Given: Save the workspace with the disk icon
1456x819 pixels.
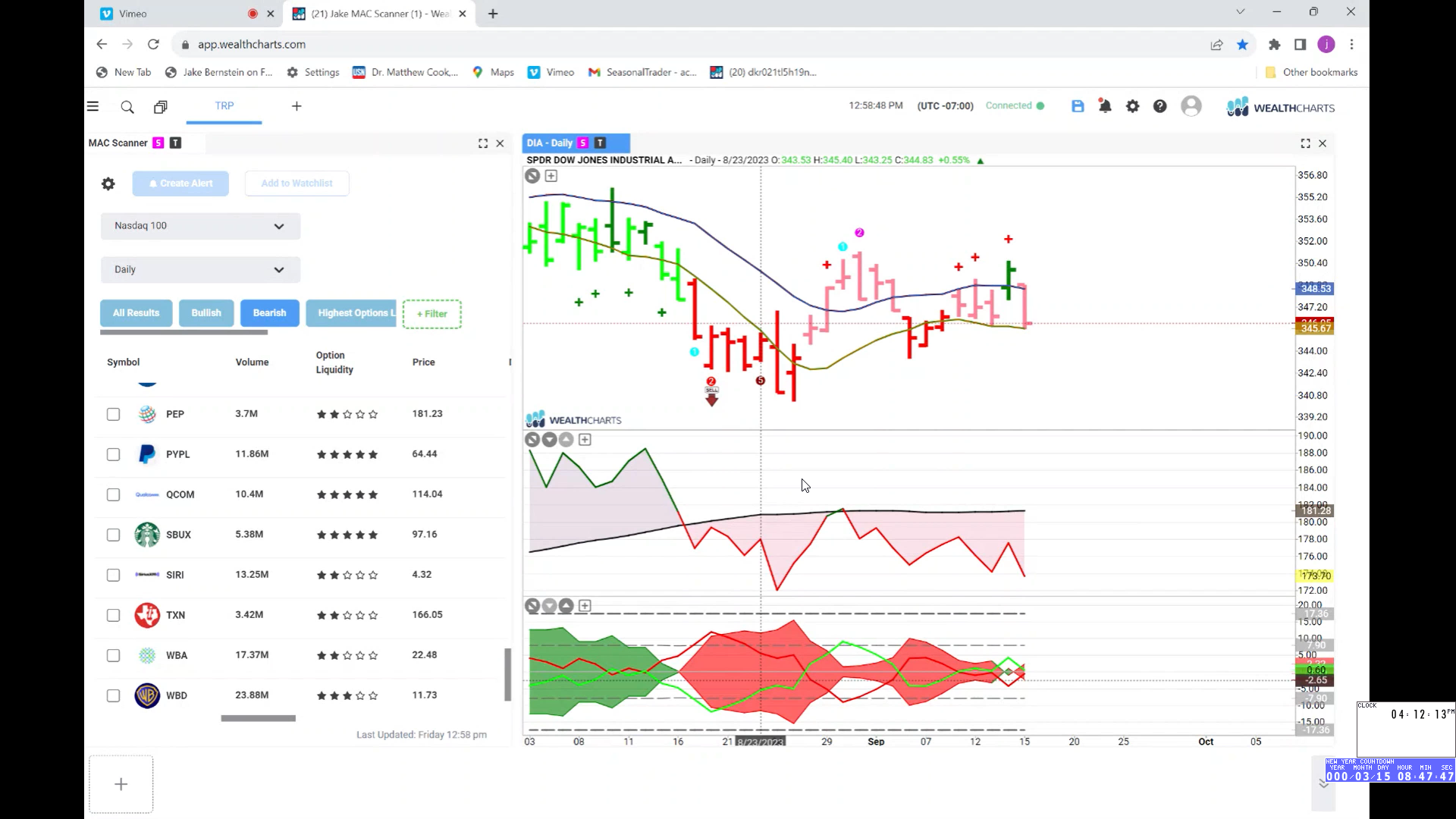Looking at the screenshot, I should 1078,106.
